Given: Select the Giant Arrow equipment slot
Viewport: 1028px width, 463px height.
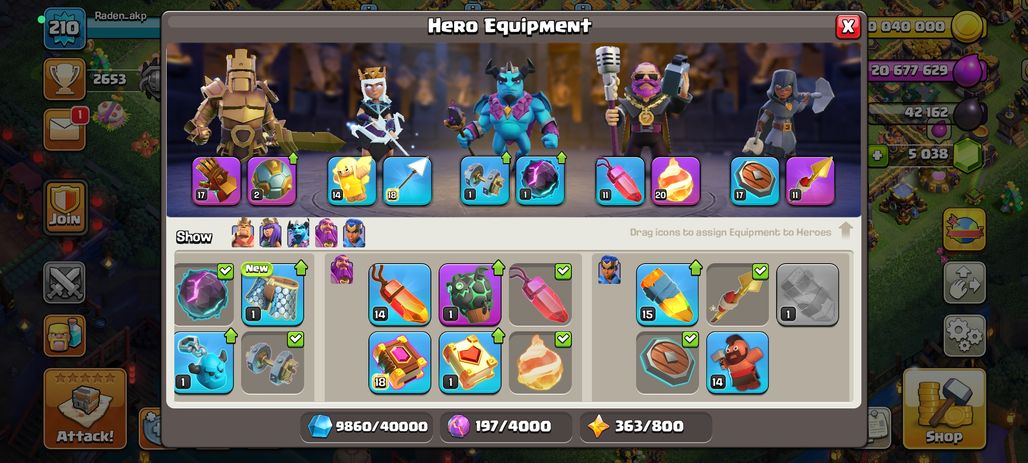Looking at the screenshot, I should pyautogui.click(x=407, y=180).
